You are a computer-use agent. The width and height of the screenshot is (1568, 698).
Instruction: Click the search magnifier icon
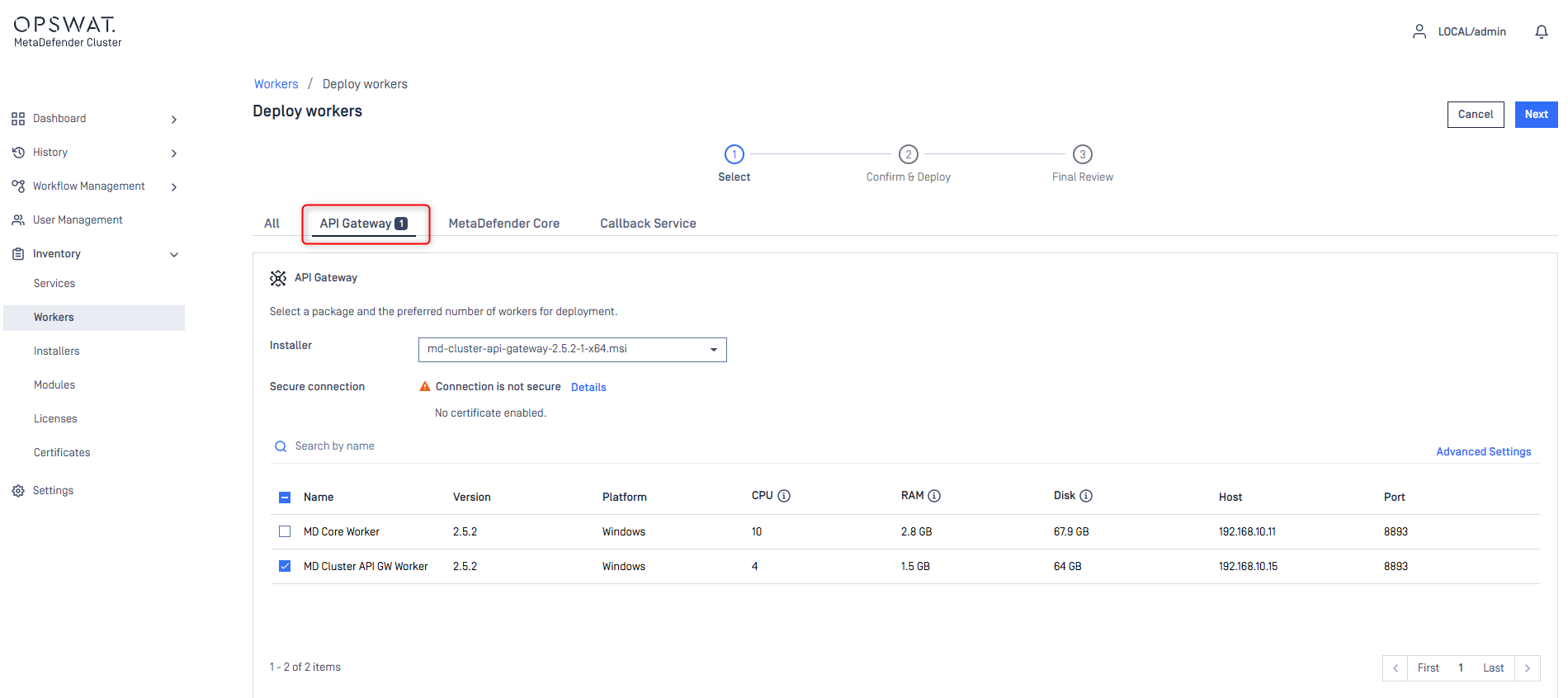point(281,446)
